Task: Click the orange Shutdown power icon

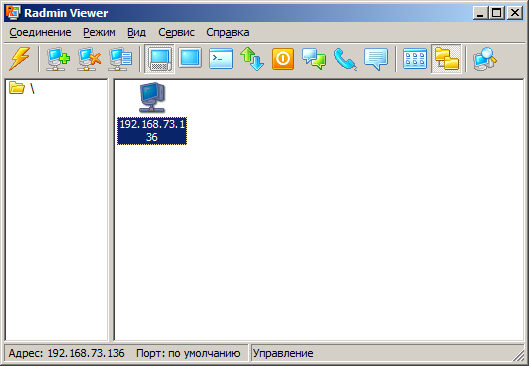Action: click(x=283, y=59)
